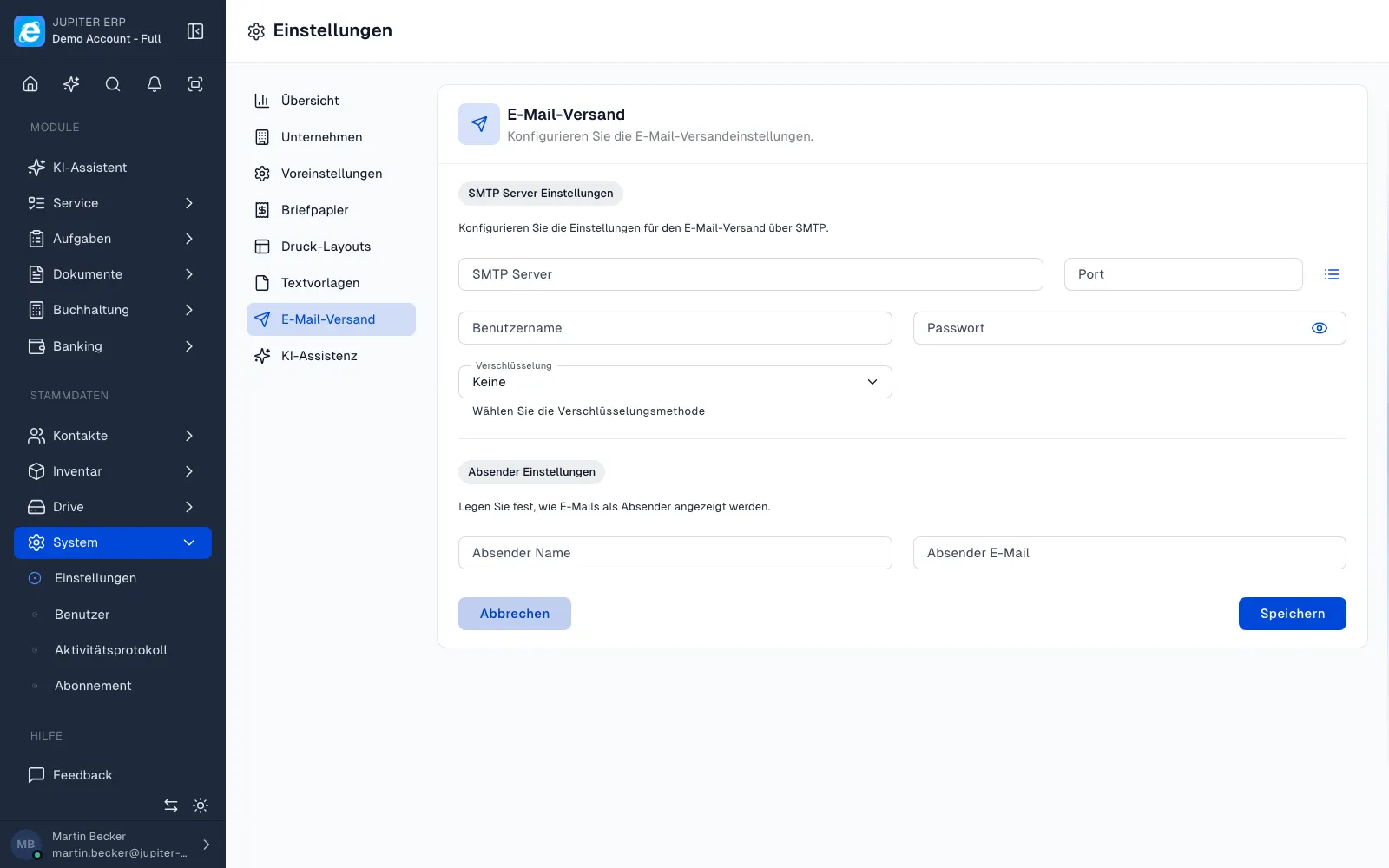Open notifications bell icon
This screenshot has height=868, width=1389.
coord(155,84)
